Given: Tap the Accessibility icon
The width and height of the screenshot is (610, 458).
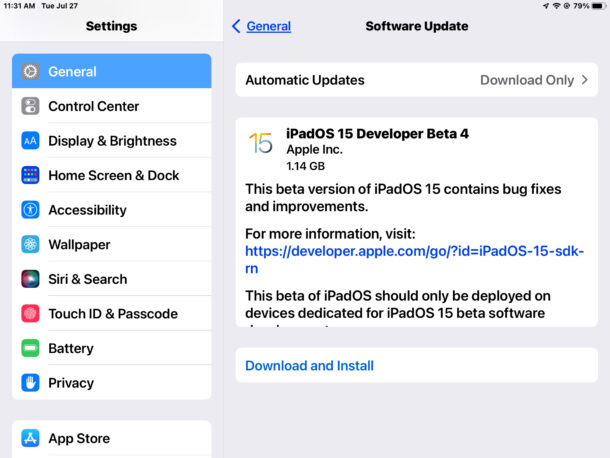Looking at the screenshot, I should tap(30, 210).
